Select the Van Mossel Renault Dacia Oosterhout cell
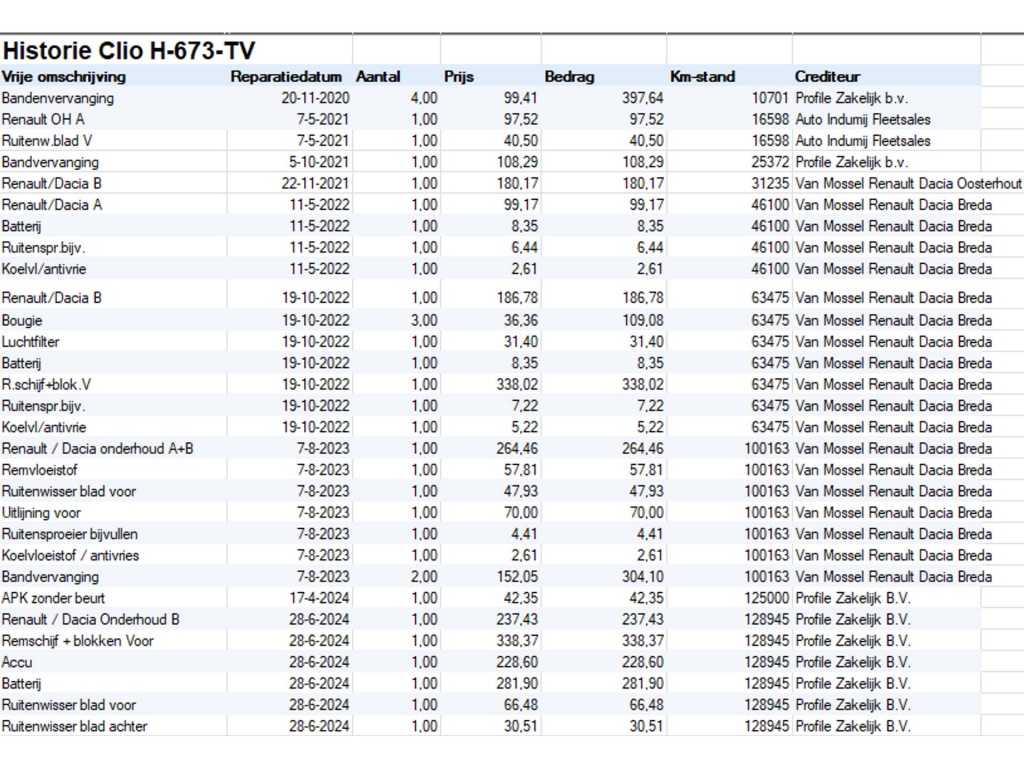This screenshot has width=1024, height=768. coord(908,183)
